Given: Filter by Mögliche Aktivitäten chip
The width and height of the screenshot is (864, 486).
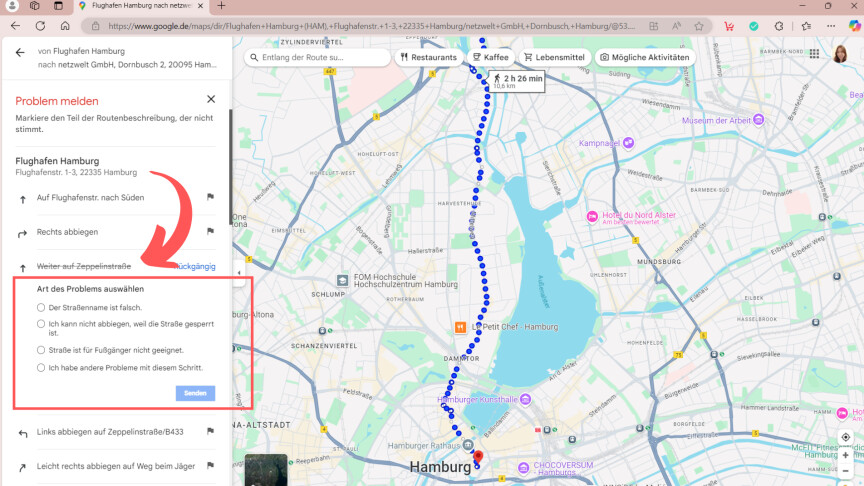Looking at the screenshot, I should click(x=645, y=57).
